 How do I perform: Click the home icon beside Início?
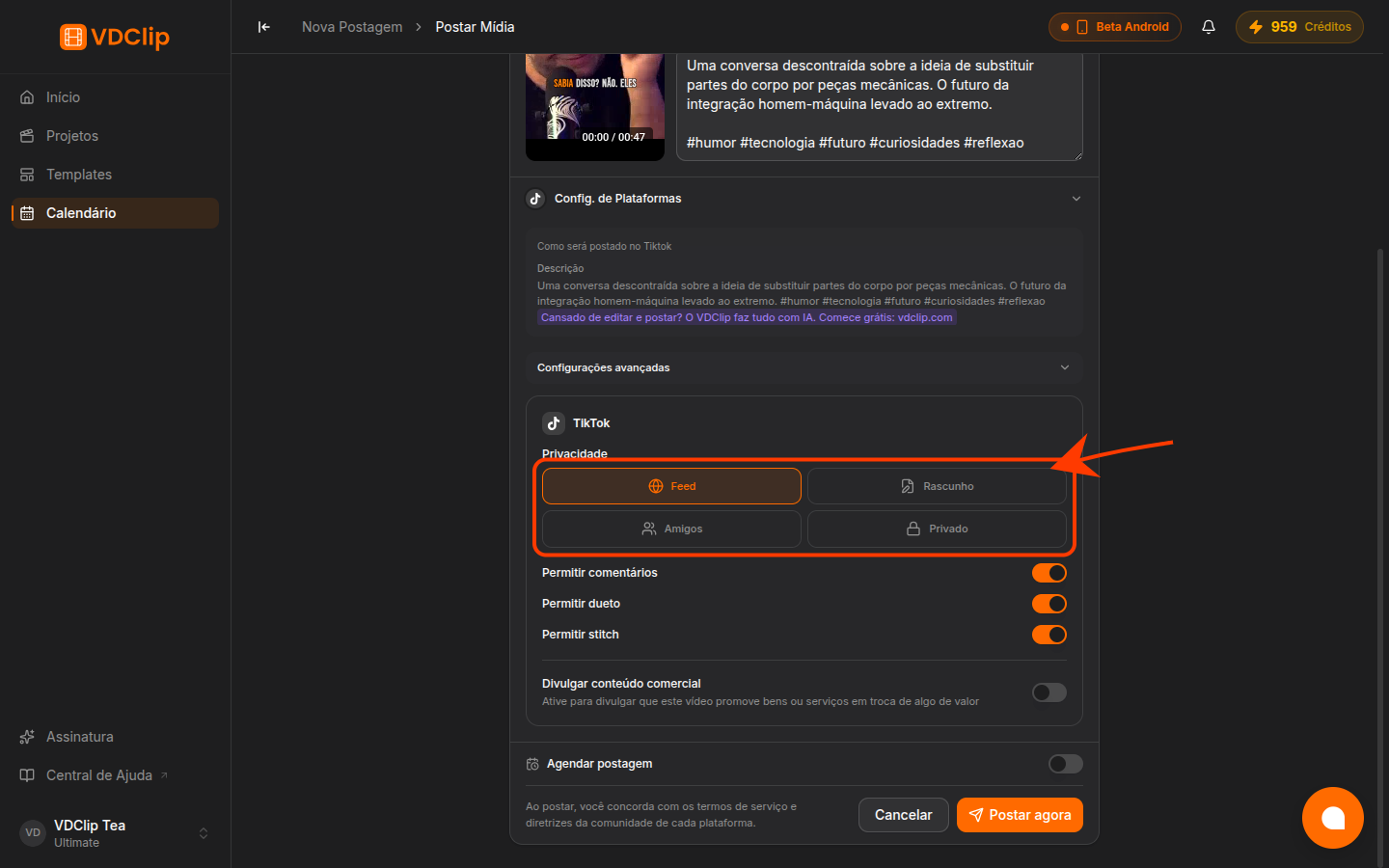(x=27, y=97)
